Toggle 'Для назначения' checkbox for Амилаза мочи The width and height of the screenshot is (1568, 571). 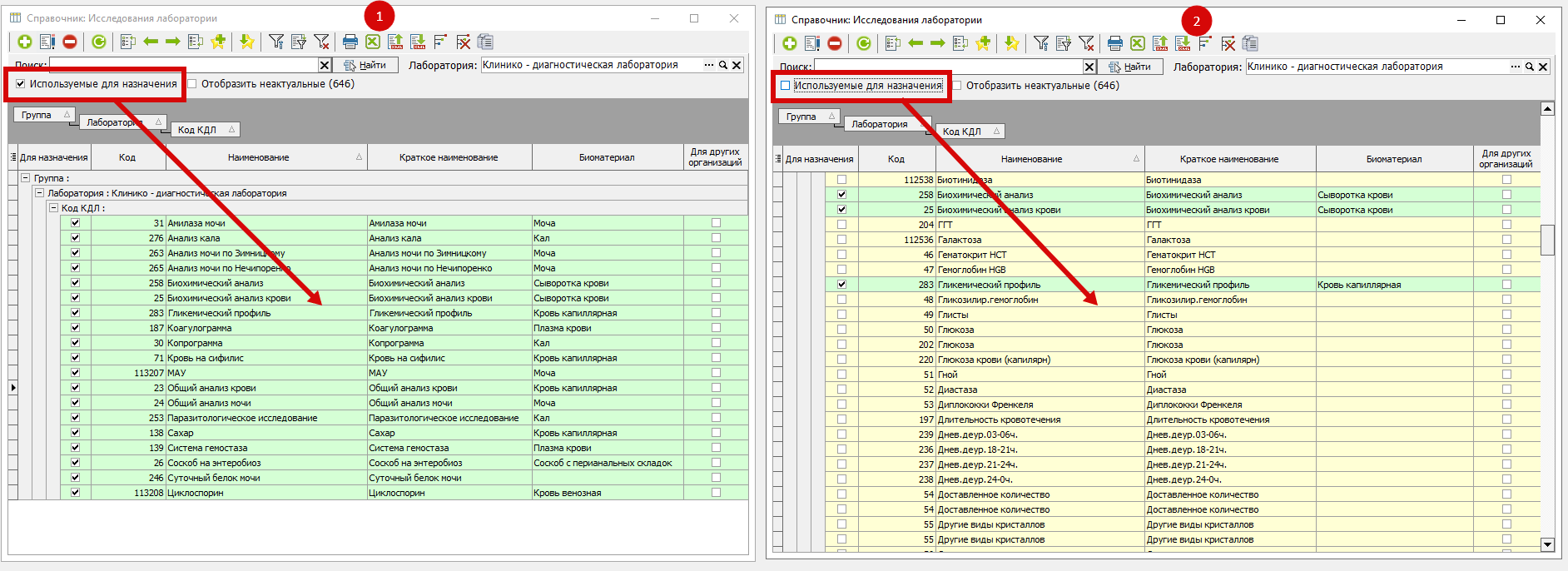75,223
